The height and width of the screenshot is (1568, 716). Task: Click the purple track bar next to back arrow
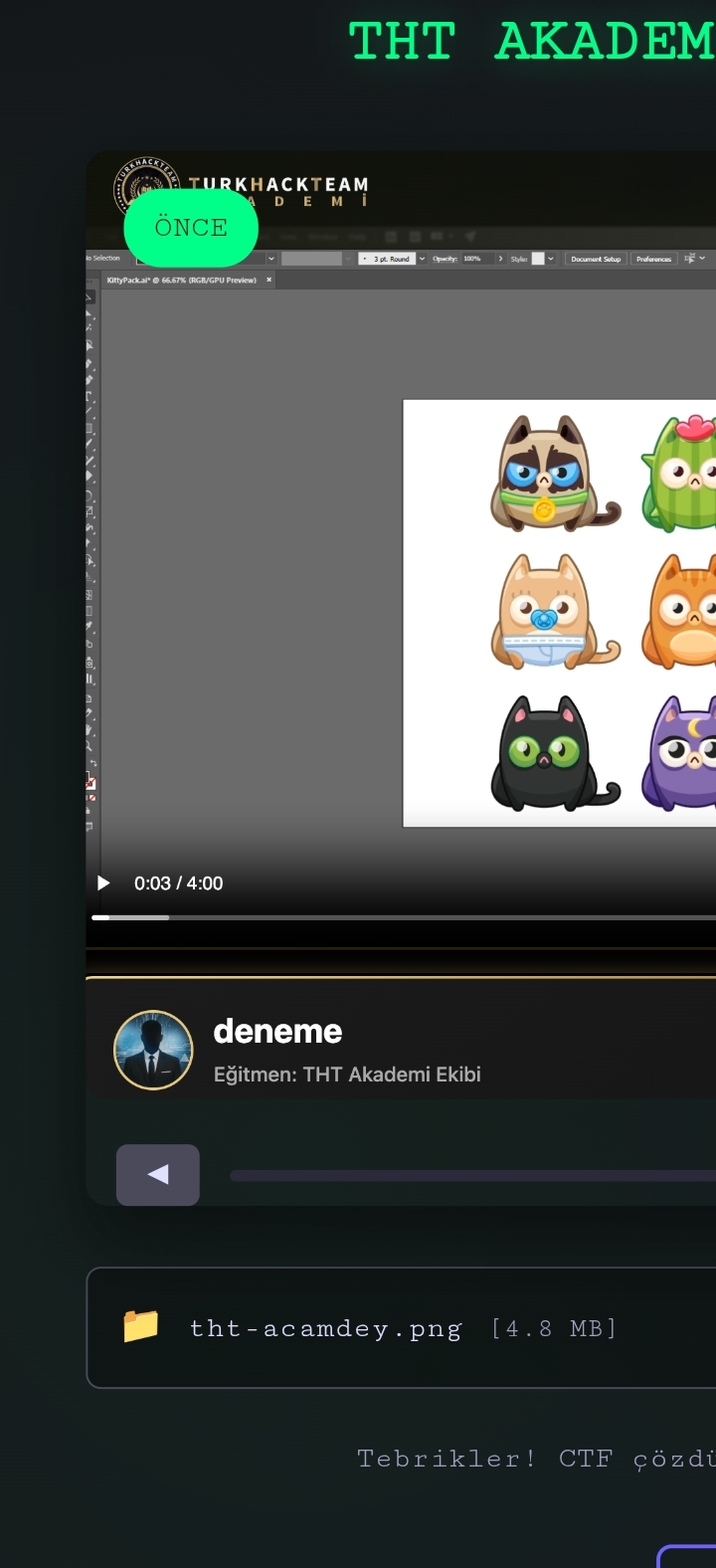coord(472,1176)
